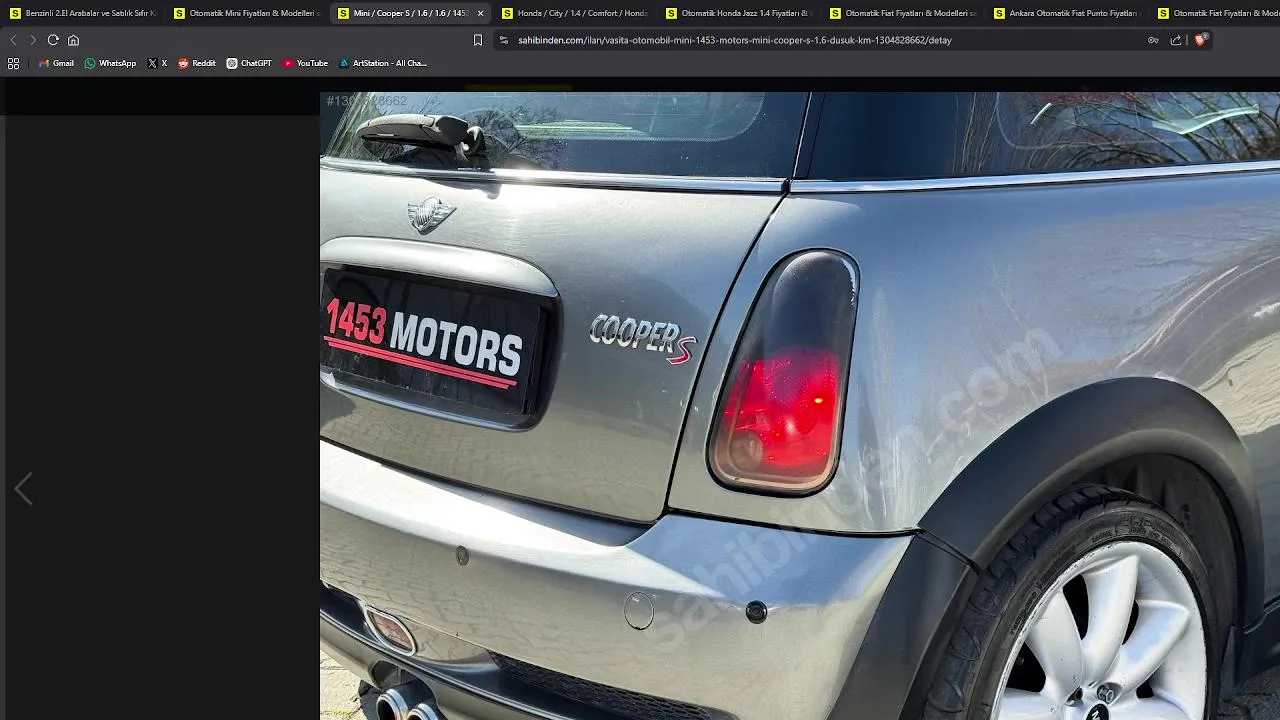Image resolution: width=1280 pixels, height=720 pixels.
Task: Open Brave Shields lion icon
Action: 1201,40
